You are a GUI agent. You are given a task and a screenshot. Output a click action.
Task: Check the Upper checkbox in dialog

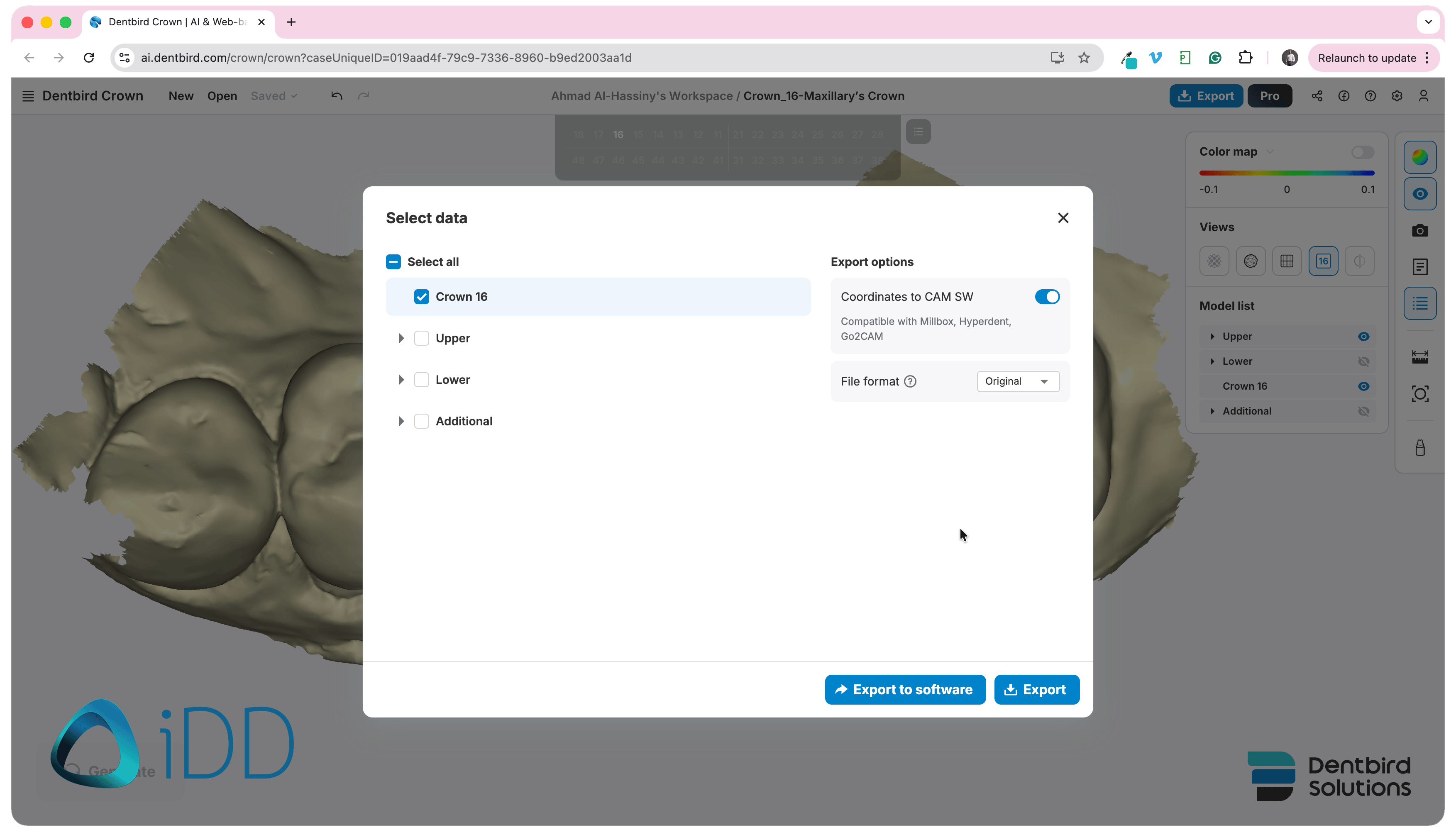click(x=421, y=338)
